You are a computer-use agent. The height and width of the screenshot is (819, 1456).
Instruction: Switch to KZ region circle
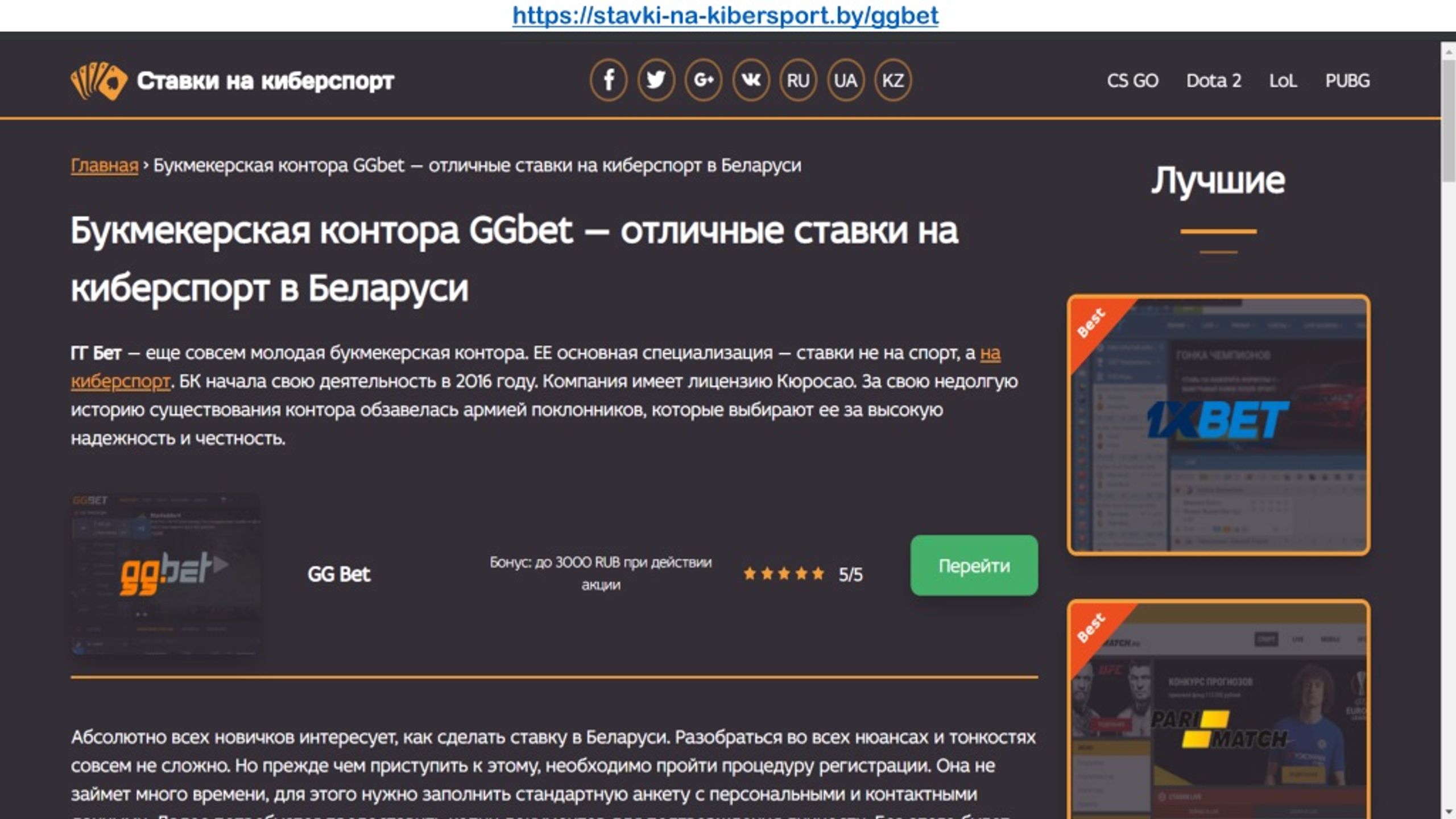892,80
